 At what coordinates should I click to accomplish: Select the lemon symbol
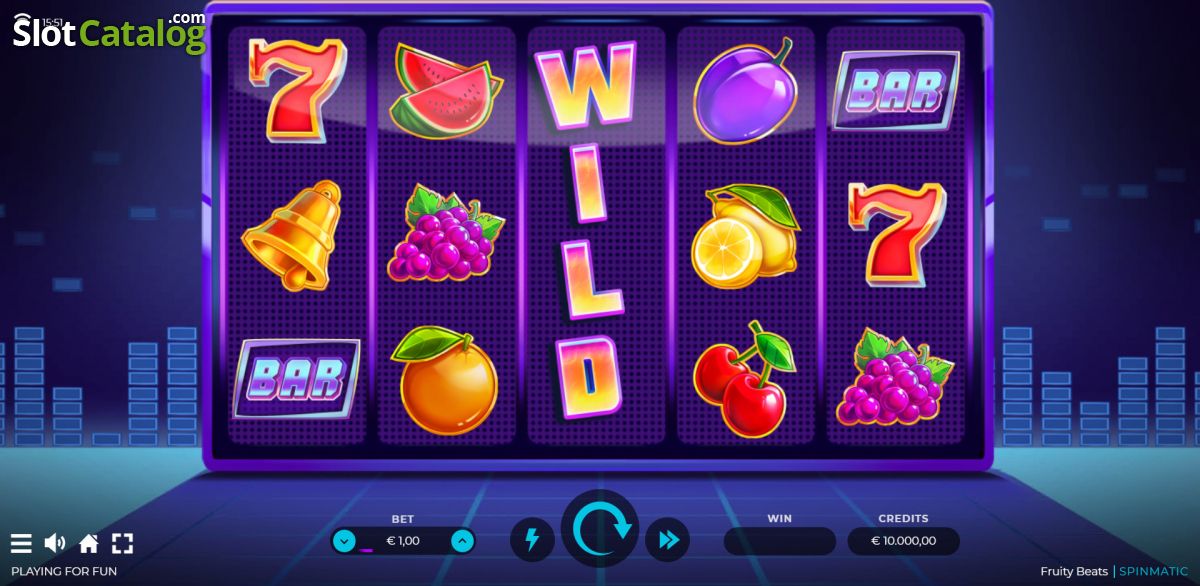click(x=745, y=236)
